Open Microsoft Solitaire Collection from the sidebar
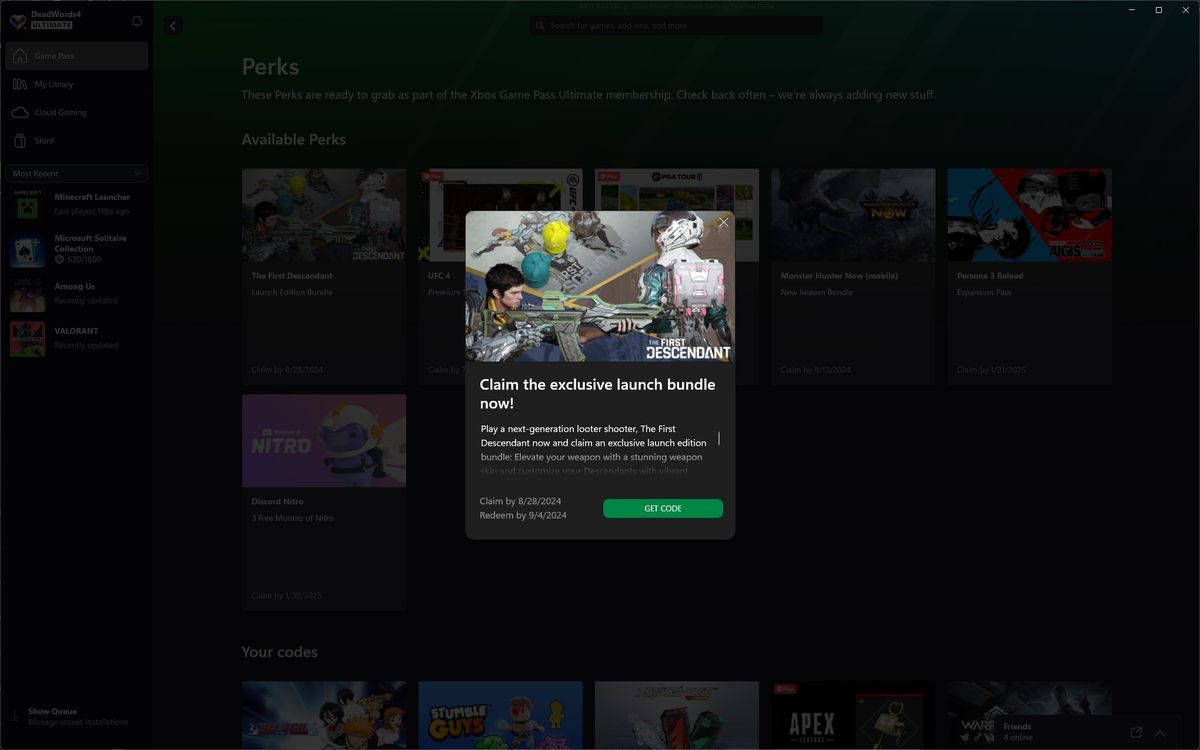This screenshot has width=1200, height=750. coord(77,249)
